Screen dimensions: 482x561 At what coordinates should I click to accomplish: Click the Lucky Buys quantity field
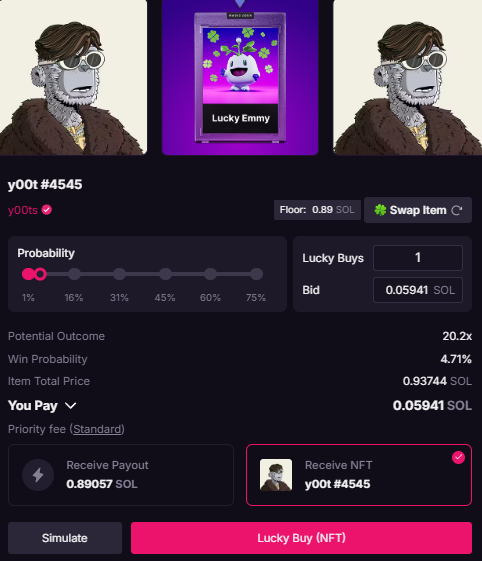pyautogui.click(x=418, y=258)
